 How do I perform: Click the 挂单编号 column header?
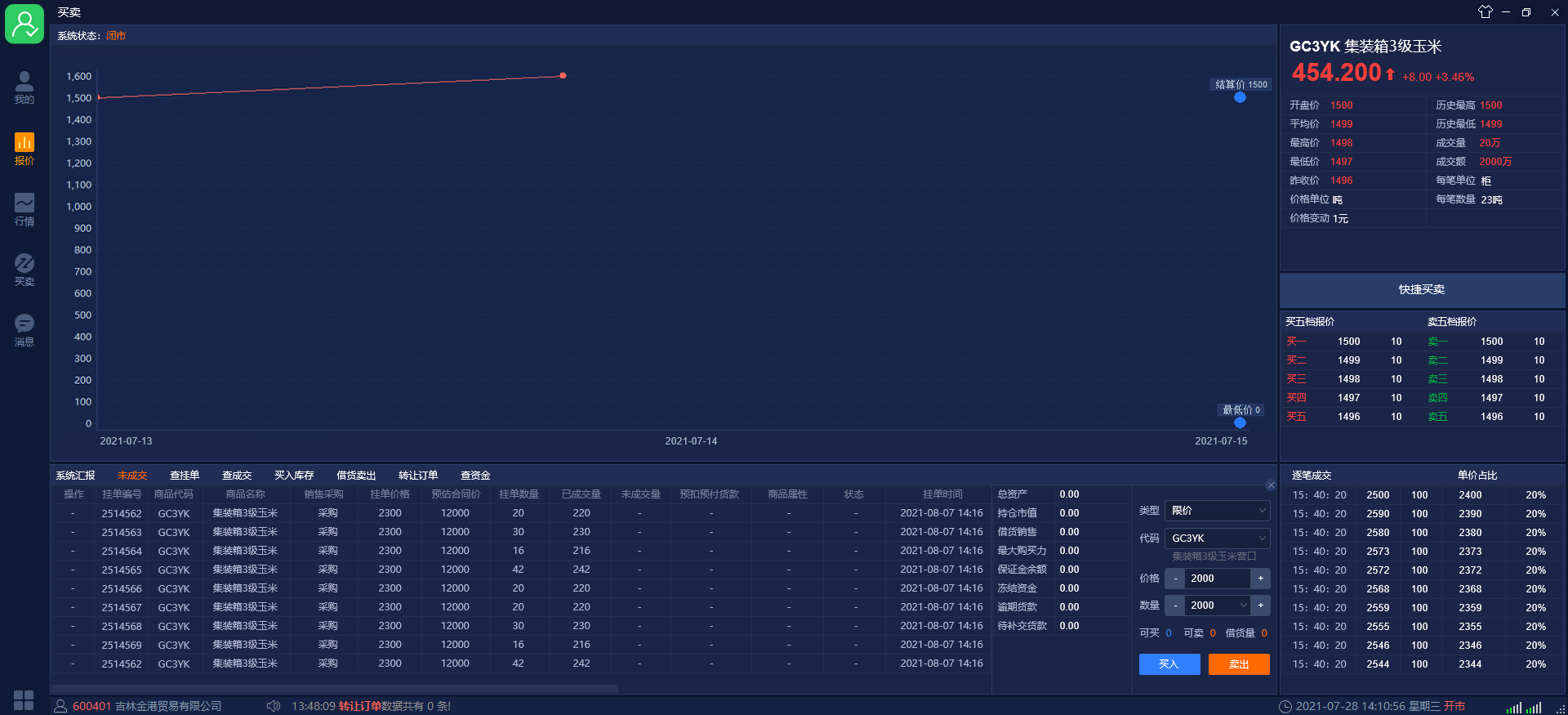(x=122, y=494)
